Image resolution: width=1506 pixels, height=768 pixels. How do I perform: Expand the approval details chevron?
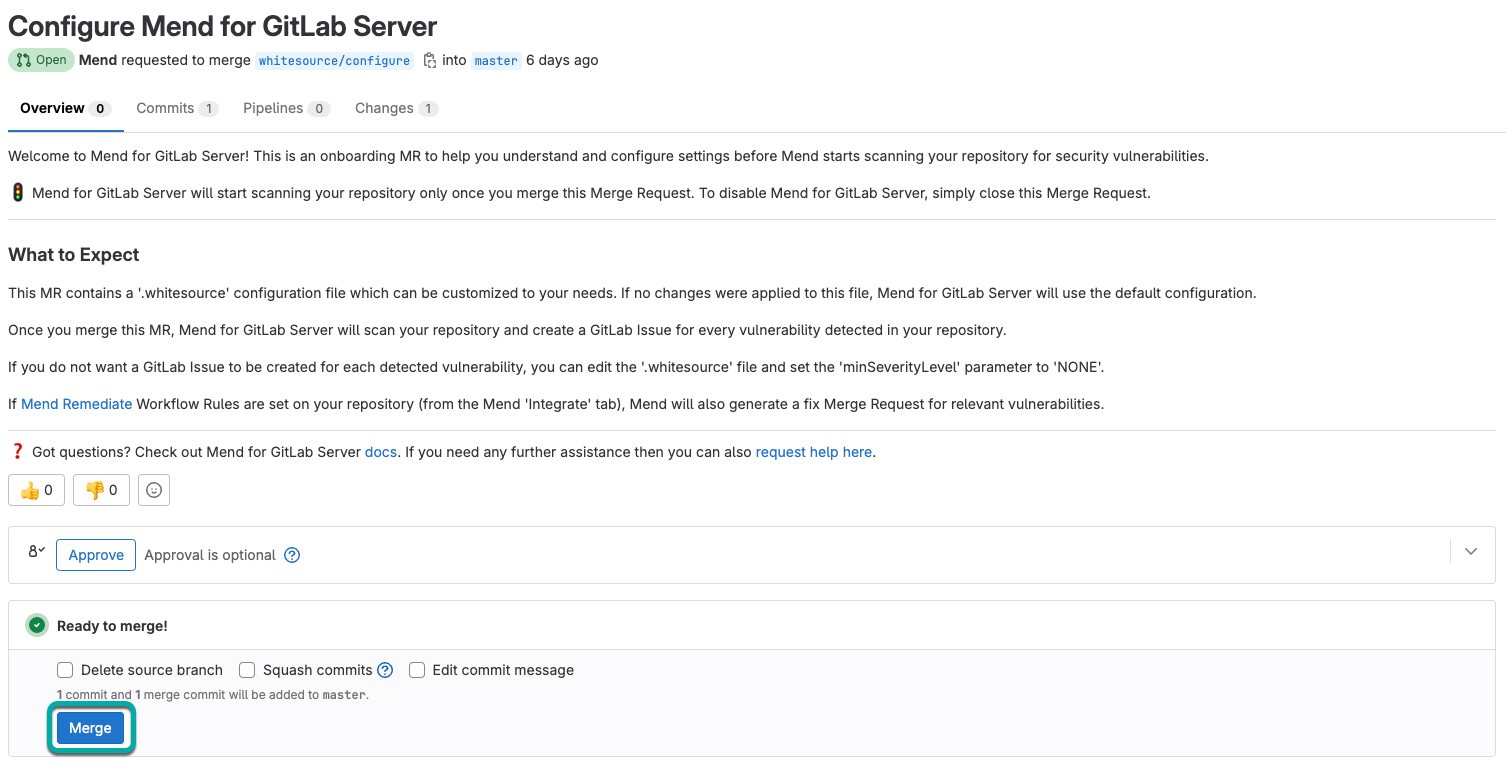[x=1470, y=551]
